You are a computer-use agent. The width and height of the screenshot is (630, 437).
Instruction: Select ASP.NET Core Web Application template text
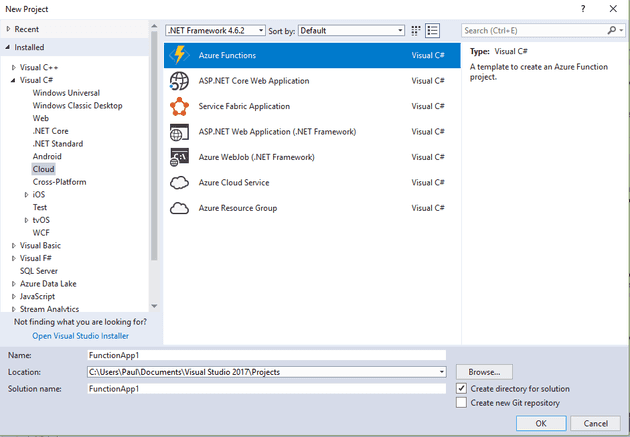254,81
